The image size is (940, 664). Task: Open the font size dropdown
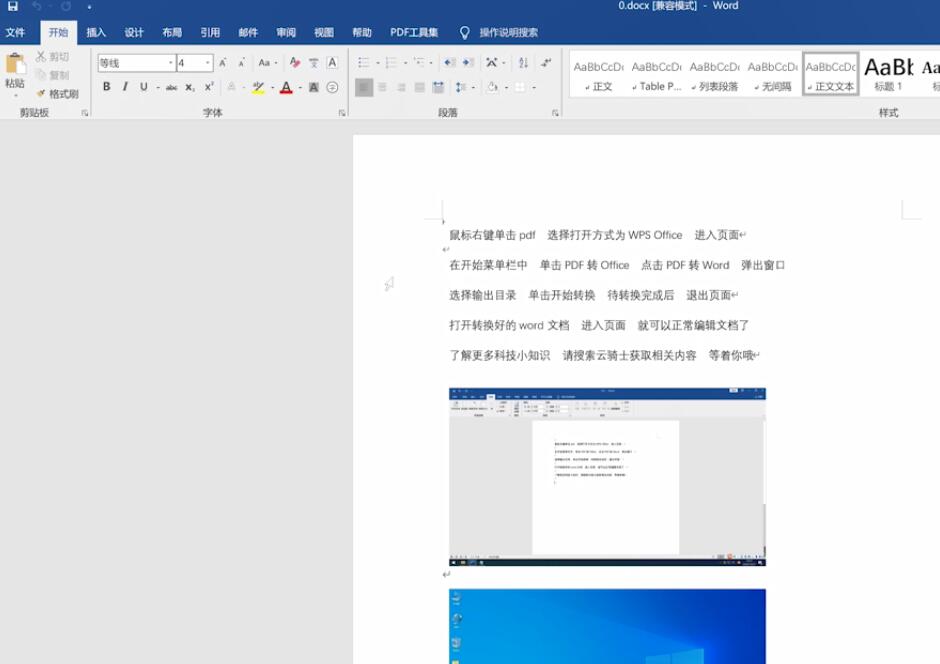207,62
